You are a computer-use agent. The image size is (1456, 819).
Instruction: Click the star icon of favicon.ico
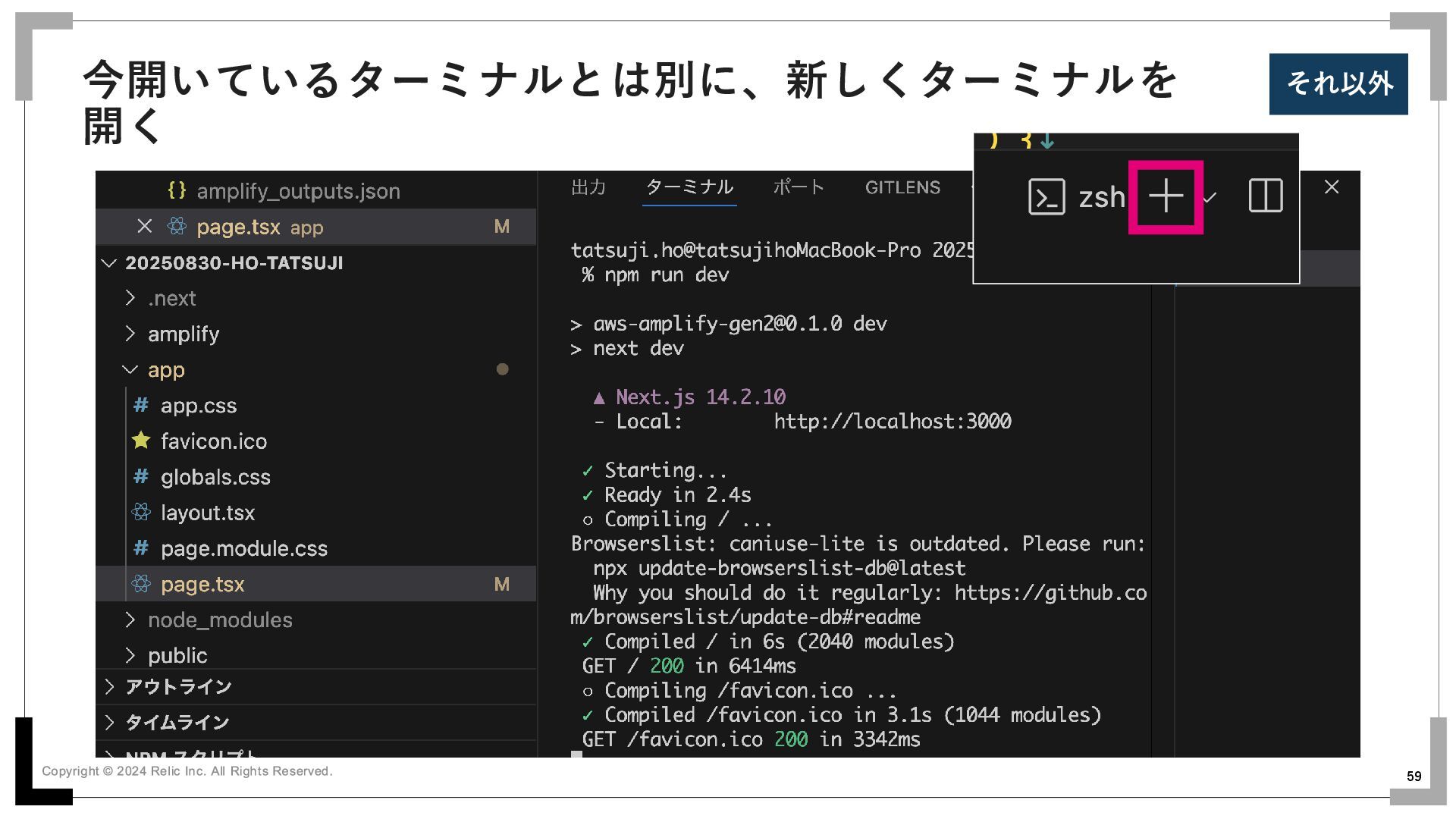141,441
